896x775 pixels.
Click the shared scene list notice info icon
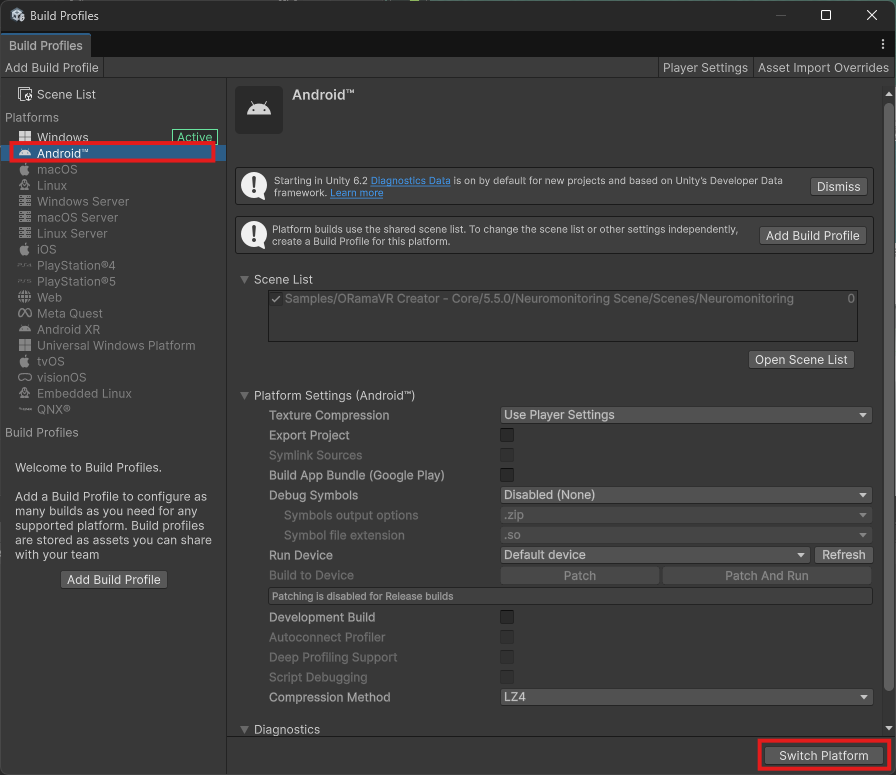click(254, 235)
